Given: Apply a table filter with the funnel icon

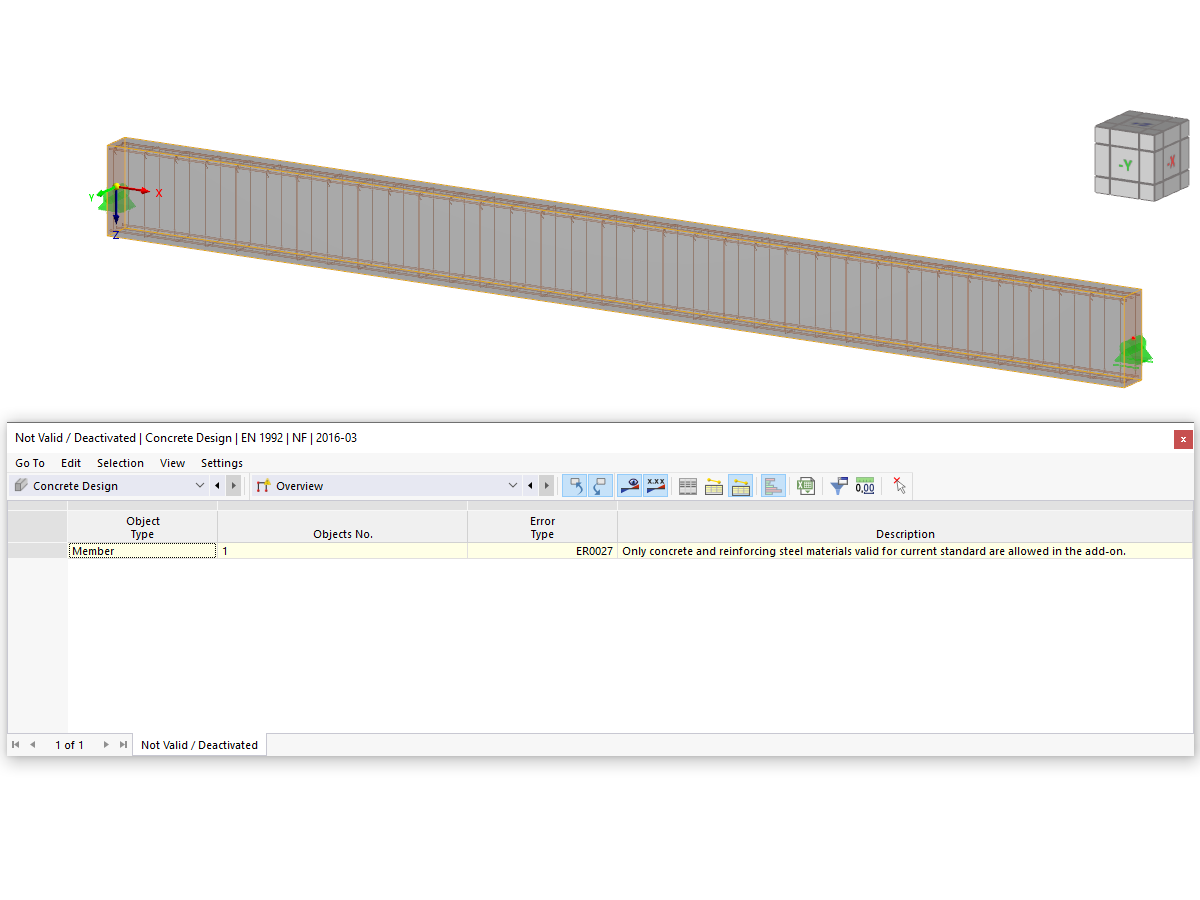Looking at the screenshot, I should tap(838, 485).
